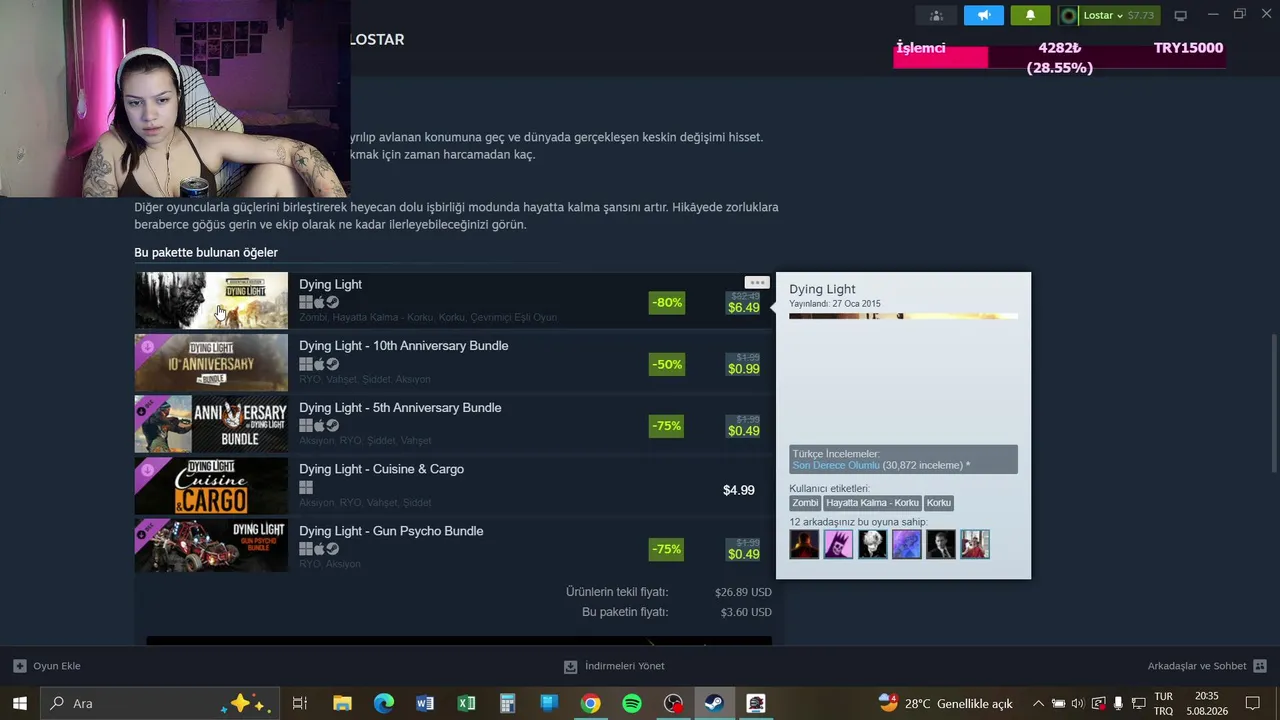This screenshot has height=720, width=1280.
Task: Click the $0.99 price of 10th Anniversary Bundle
Action: click(x=743, y=369)
